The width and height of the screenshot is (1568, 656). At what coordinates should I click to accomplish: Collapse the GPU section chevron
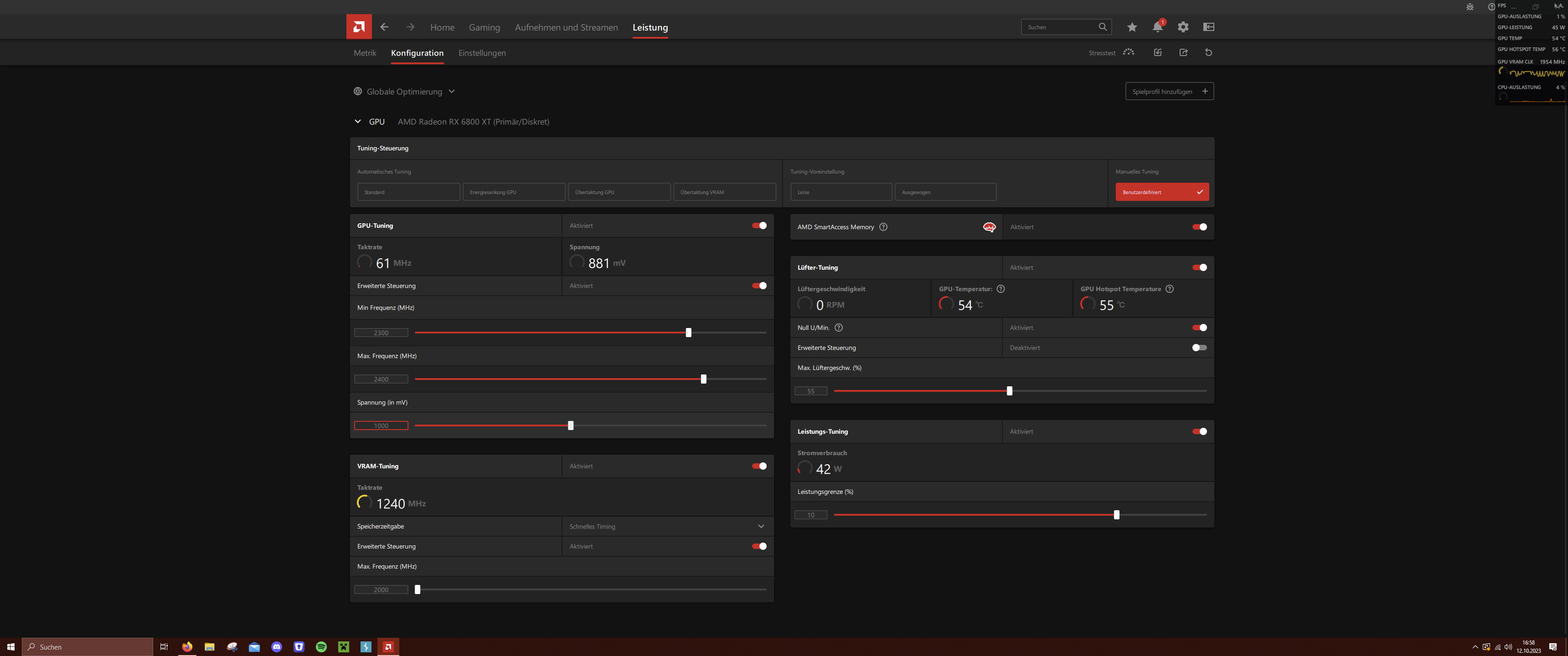[x=357, y=122]
